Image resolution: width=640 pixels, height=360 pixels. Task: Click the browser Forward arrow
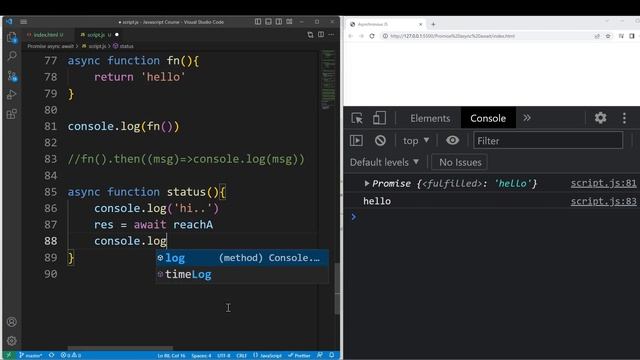click(x=361, y=36)
